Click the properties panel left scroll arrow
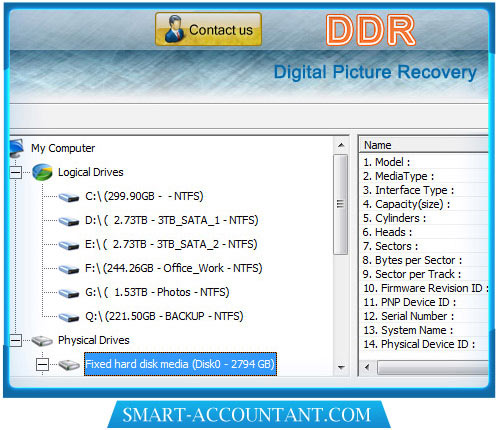 (x=367, y=368)
